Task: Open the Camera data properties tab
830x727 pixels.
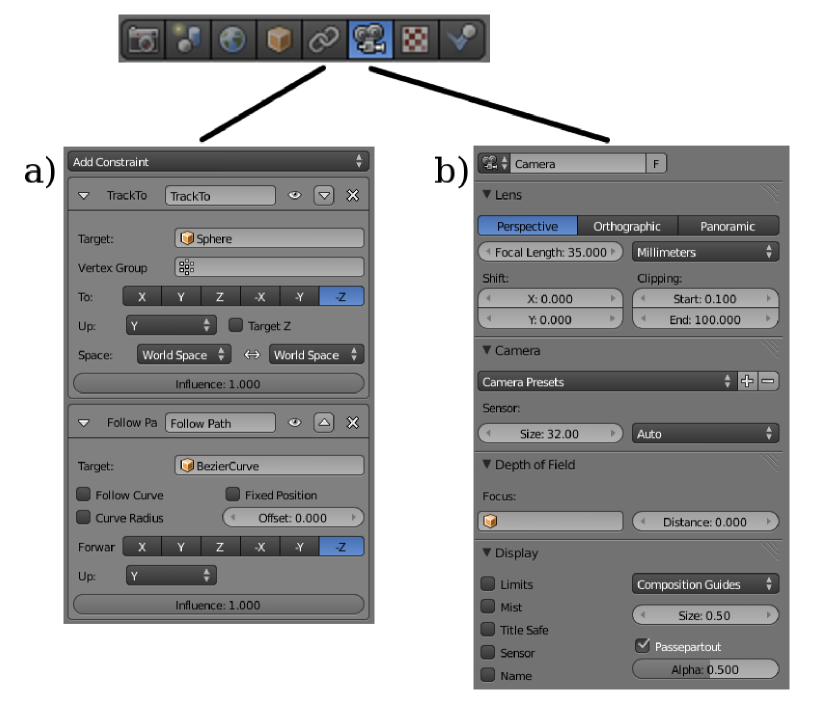Action: coord(370,39)
